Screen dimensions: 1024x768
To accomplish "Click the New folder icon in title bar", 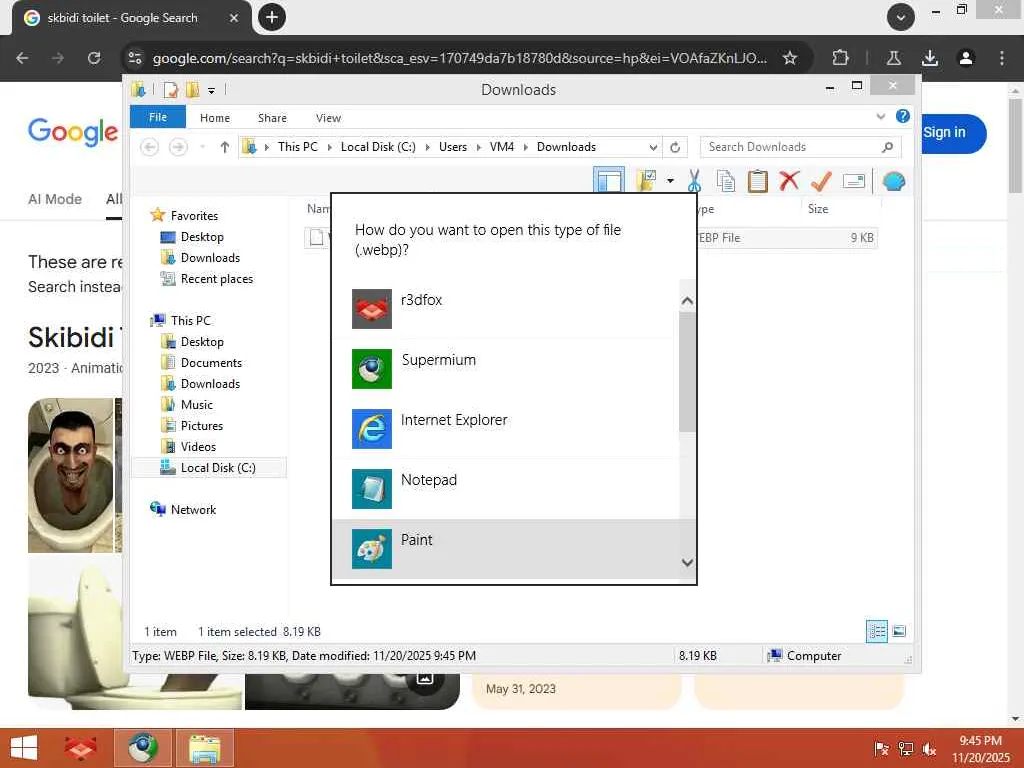I will (192, 89).
